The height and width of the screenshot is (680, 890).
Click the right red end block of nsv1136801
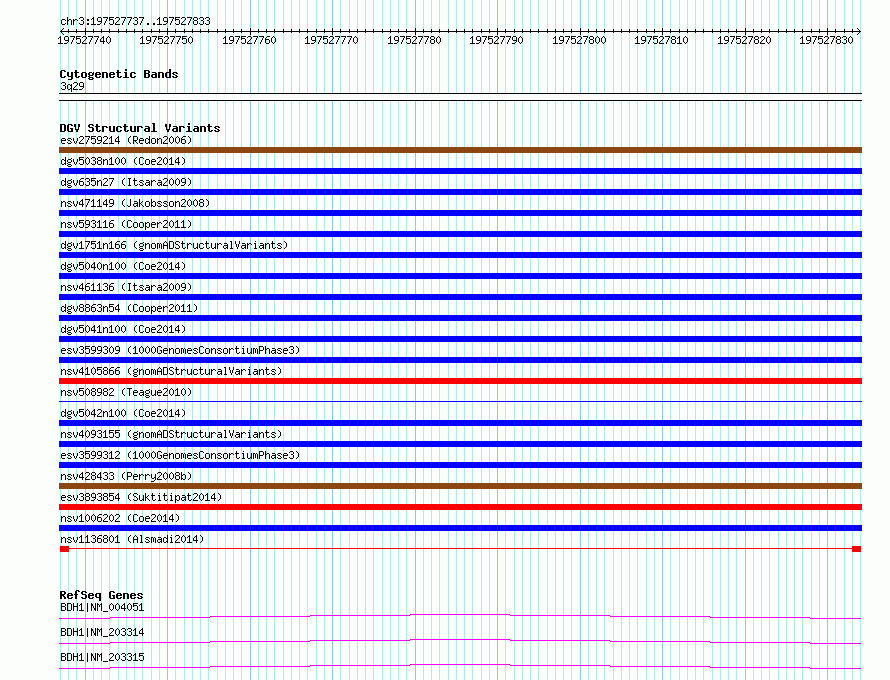click(x=857, y=549)
